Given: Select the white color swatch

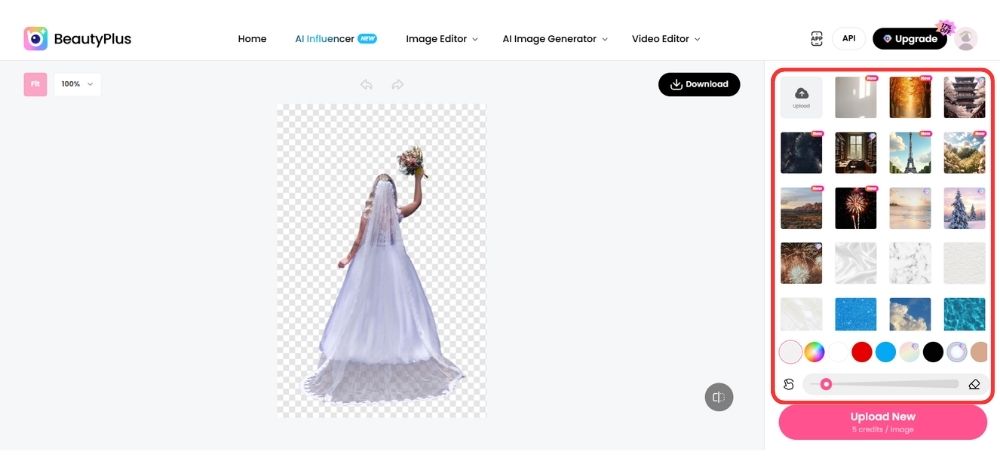Looking at the screenshot, I should [x=838, y=351].
